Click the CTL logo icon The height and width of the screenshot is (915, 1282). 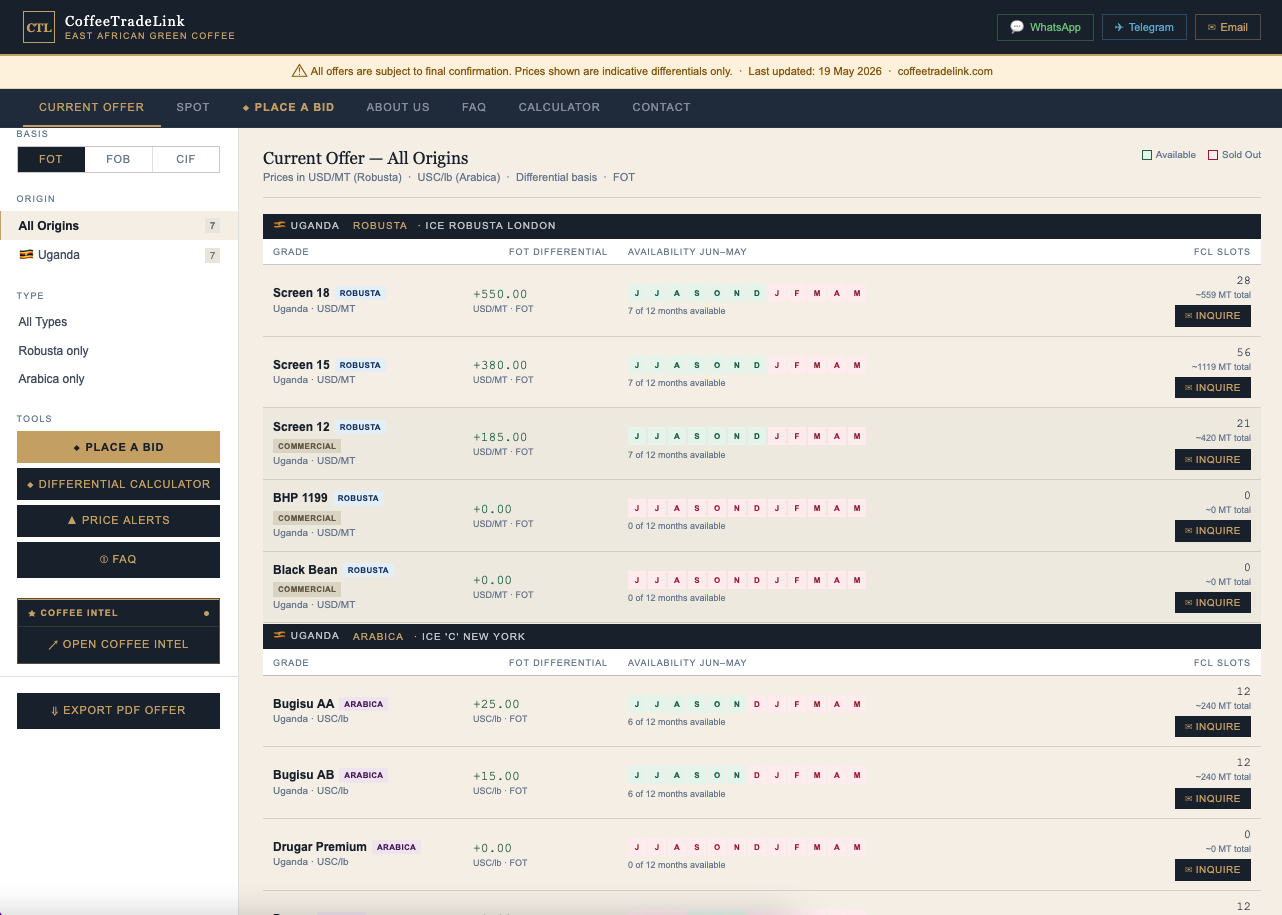coord(39,27)
